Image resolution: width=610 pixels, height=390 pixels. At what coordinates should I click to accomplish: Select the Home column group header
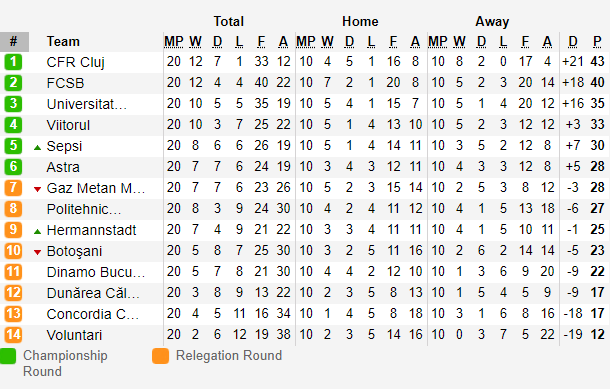point(360,21)
